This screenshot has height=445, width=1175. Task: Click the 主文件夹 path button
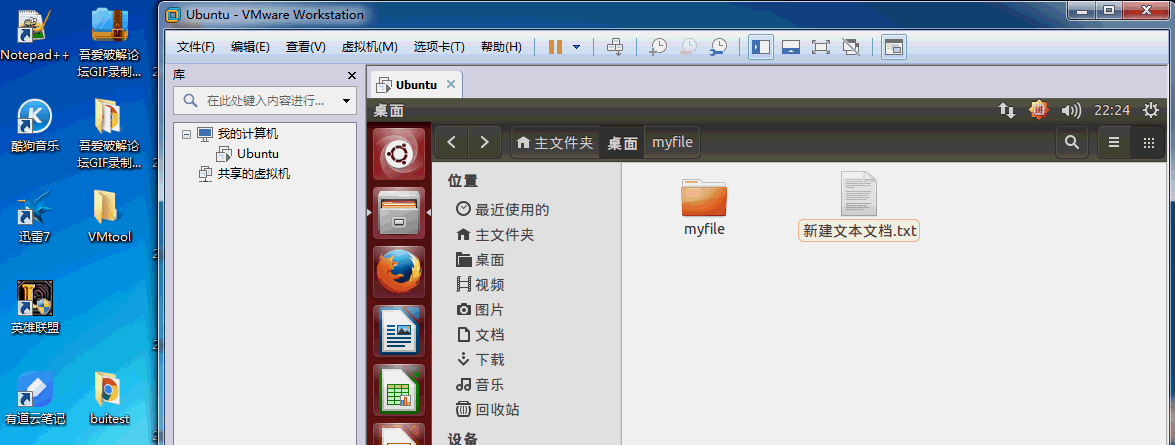(555, 142)
